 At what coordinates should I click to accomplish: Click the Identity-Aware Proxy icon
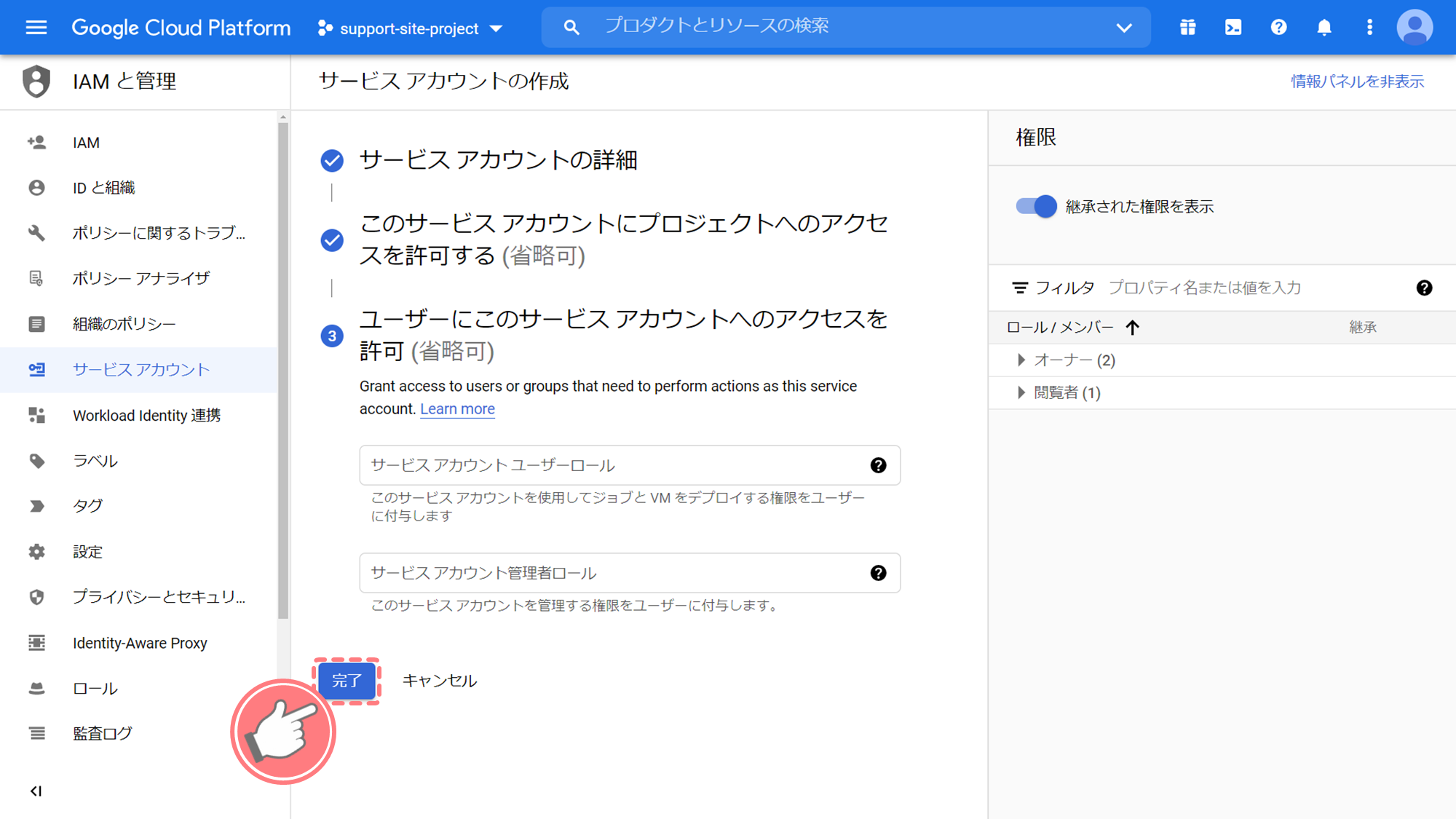click(36, 643)
